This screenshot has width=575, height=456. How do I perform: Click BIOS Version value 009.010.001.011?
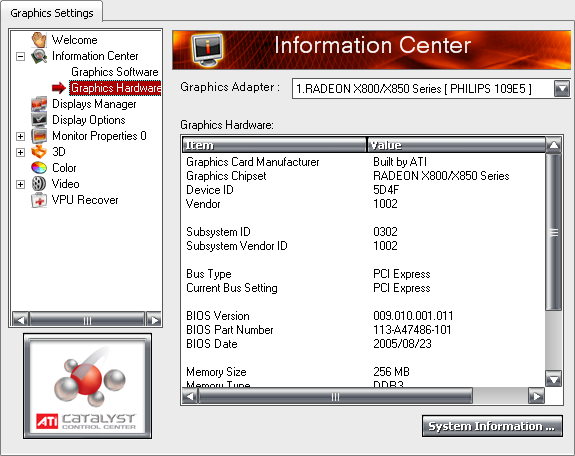[413, 316]
